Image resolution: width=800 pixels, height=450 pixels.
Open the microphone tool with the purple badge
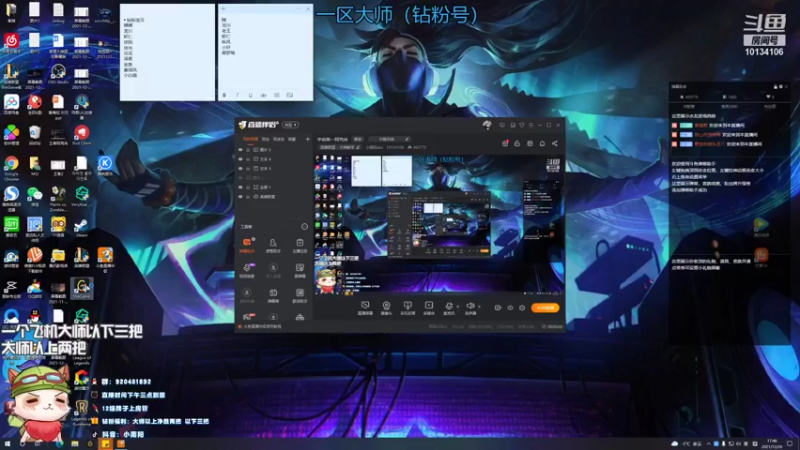tap(247, 269)
